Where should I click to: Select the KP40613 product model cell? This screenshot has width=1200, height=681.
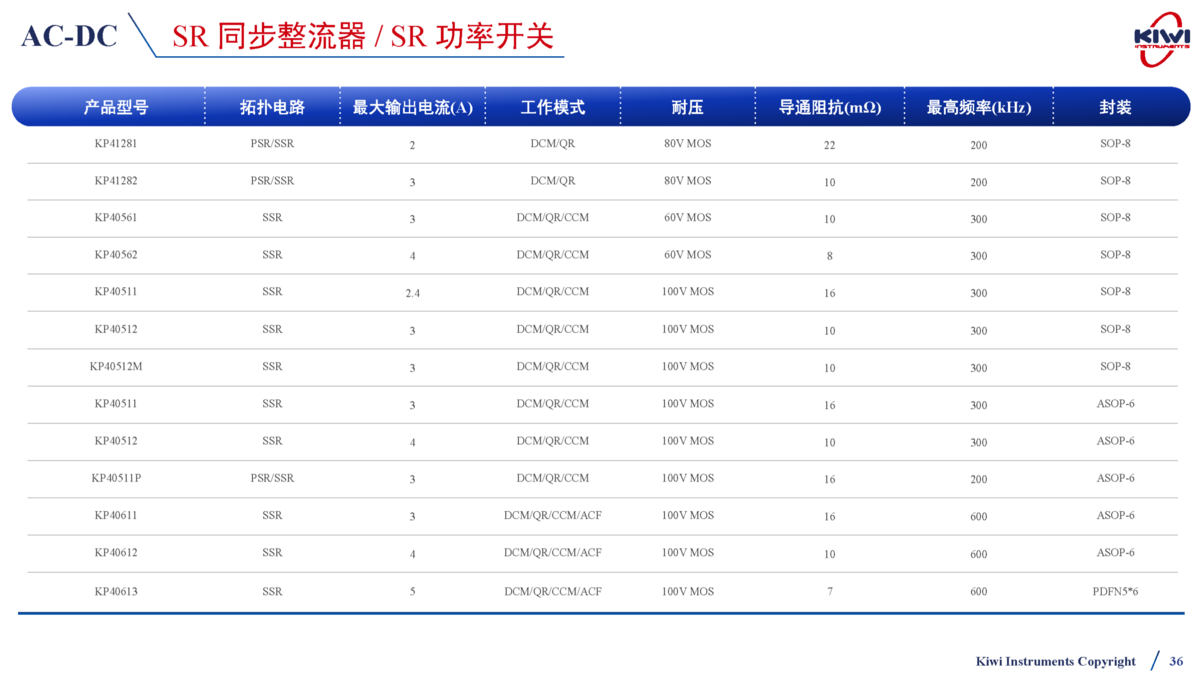(x=116, y=591)
